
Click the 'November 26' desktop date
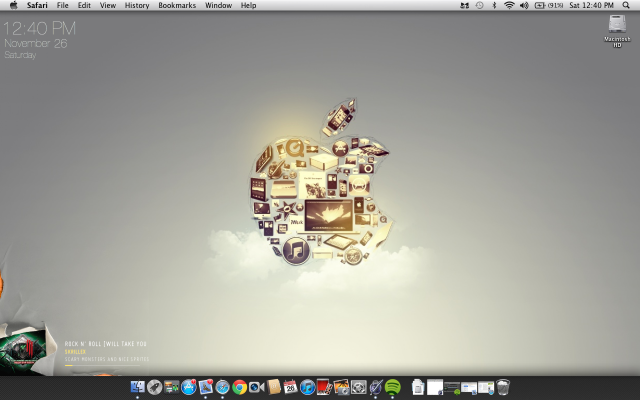point(36,43)
